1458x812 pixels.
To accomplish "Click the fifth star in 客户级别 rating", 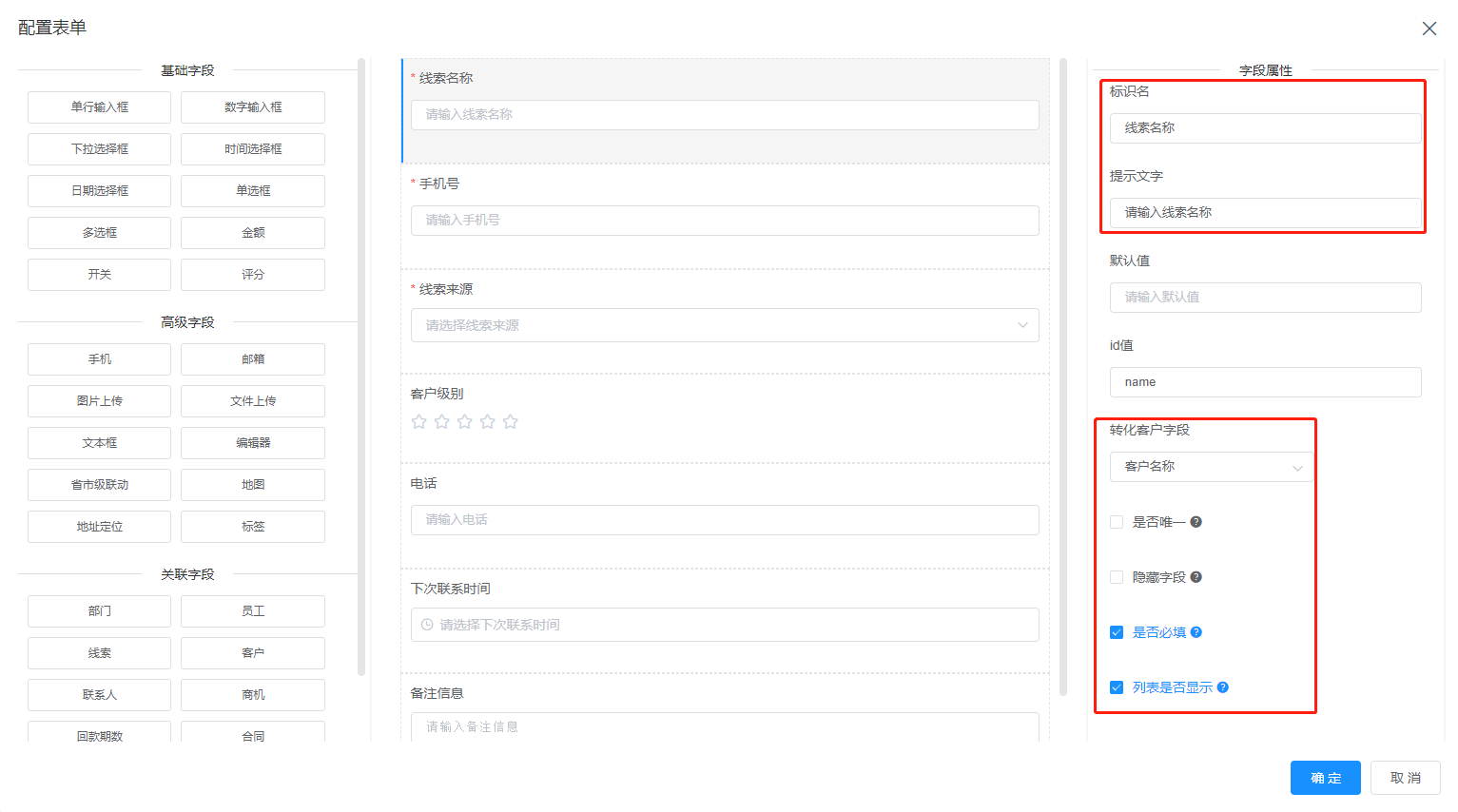I will click(x=510, y=421).
